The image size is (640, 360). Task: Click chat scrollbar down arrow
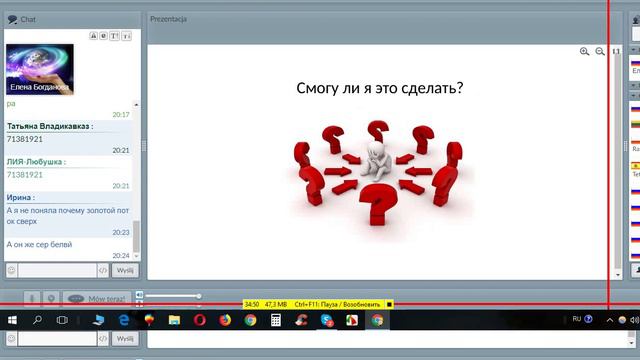[136, 256]
